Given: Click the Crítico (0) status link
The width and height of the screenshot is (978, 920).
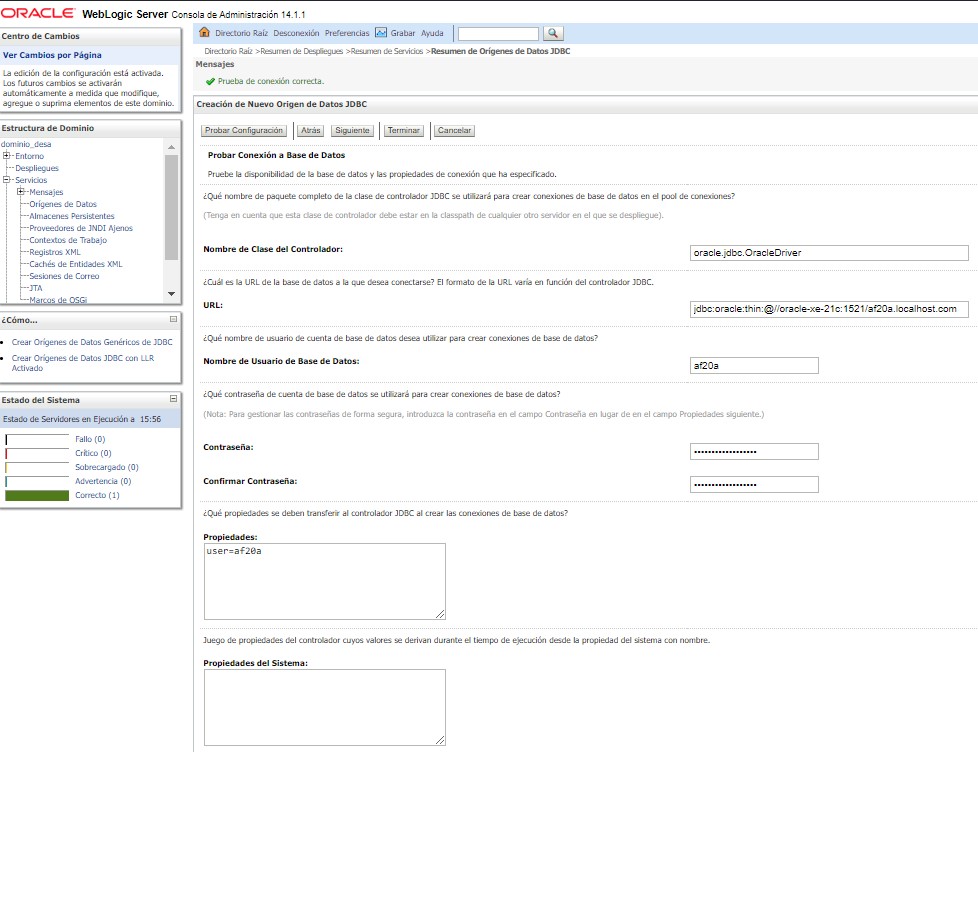Looking at the screenshot, I should [94, 453].
